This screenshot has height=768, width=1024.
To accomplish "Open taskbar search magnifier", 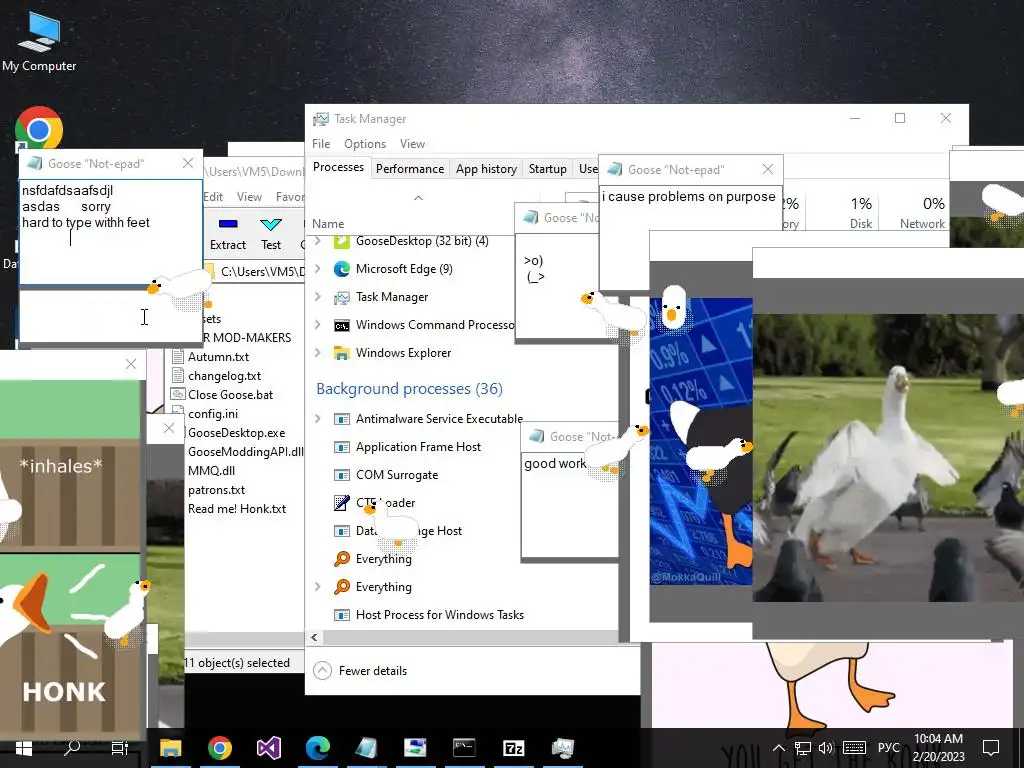I will (x=72, y=748).
